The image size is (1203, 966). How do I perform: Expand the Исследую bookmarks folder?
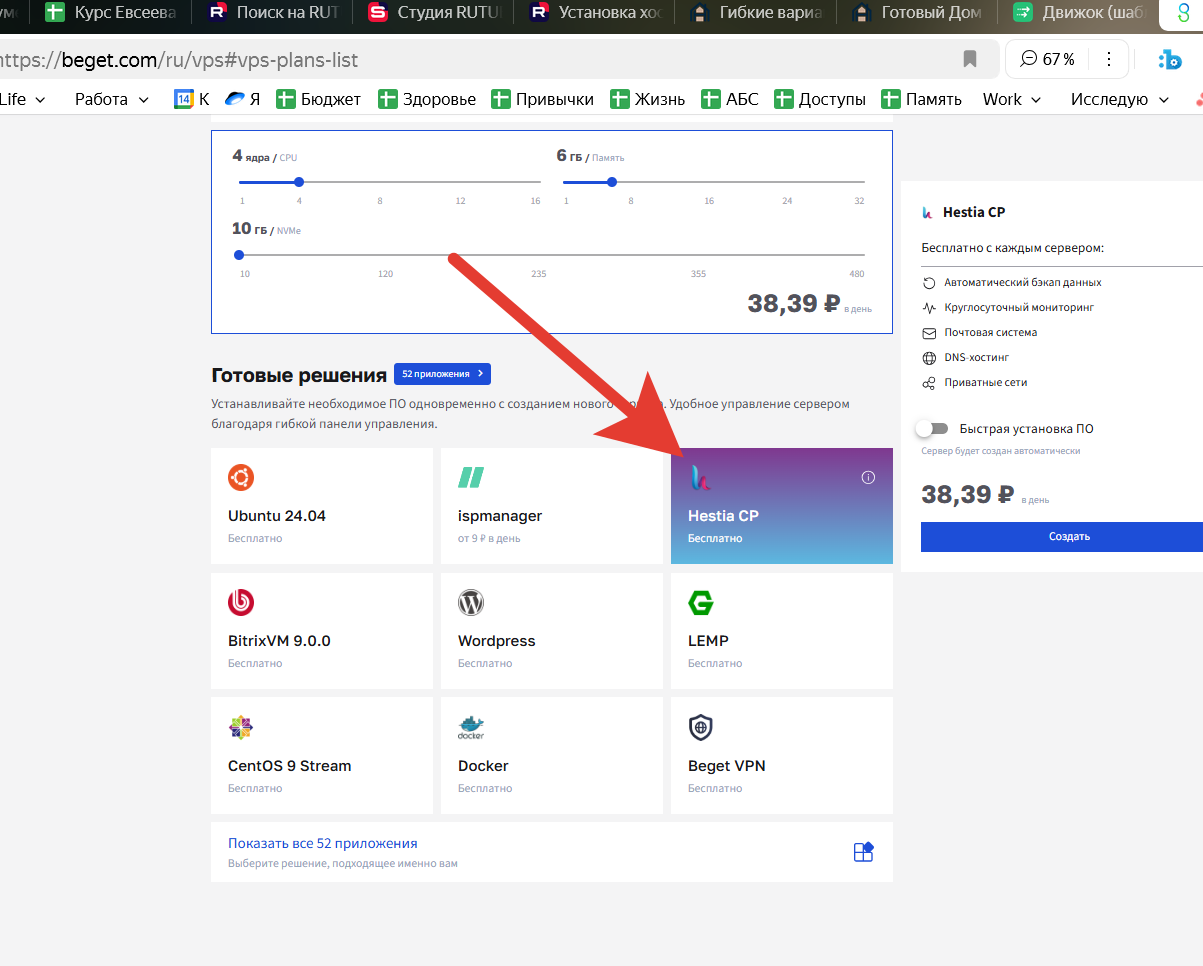pyautogui.click(x=1119, y=99)
